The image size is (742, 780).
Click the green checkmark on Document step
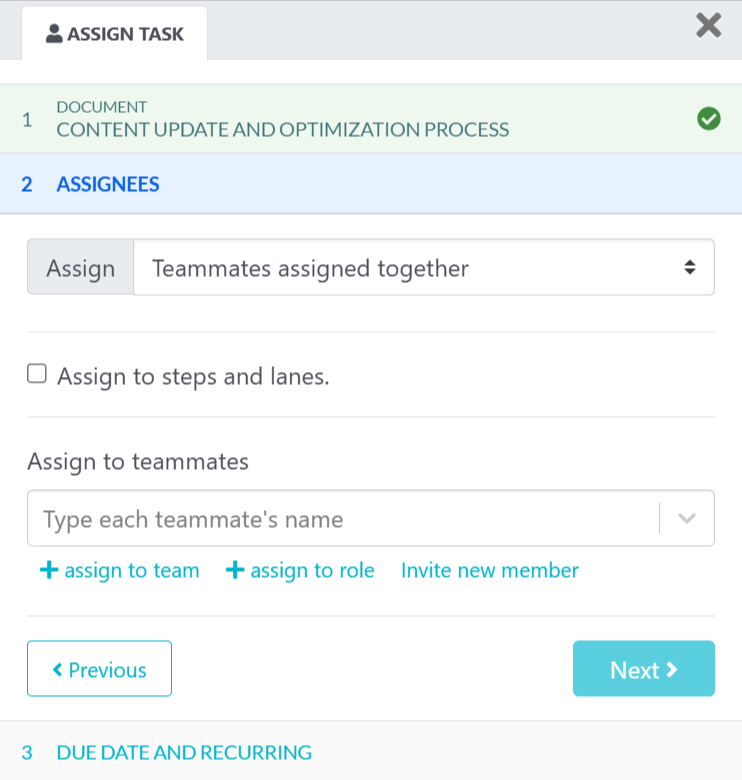pyautogui.click(x=709, y=119)
